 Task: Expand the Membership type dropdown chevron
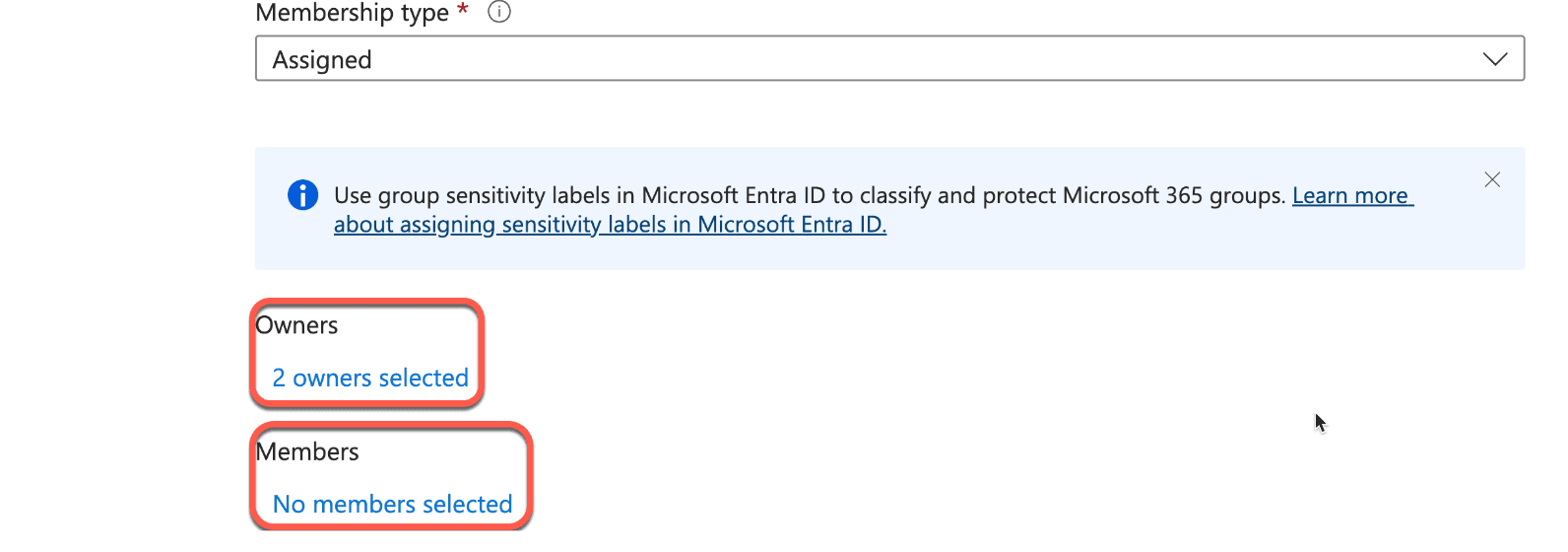(1494, 59)
